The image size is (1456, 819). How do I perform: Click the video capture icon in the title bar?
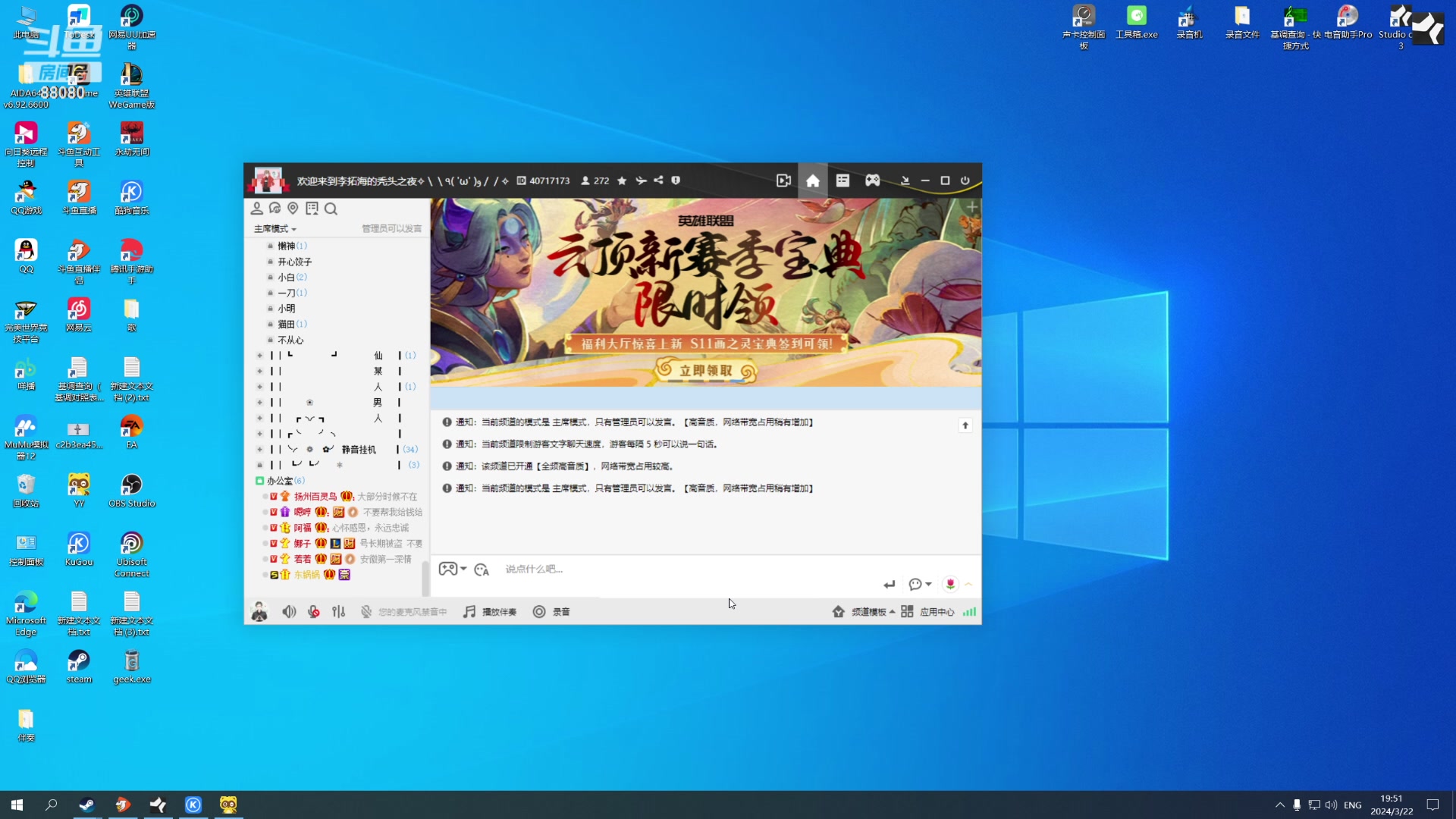(x=783, y=180)
